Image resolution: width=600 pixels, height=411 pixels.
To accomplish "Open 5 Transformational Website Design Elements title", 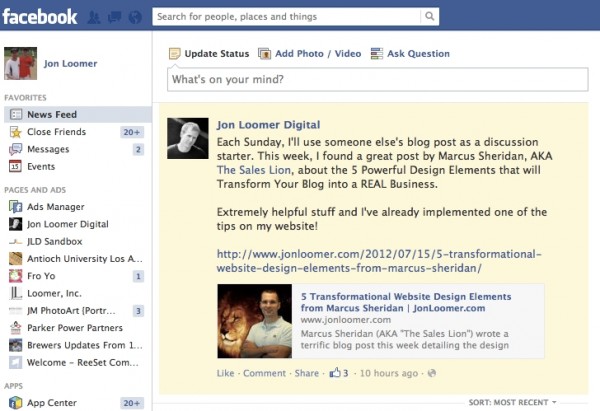I will tap(406, 302).
